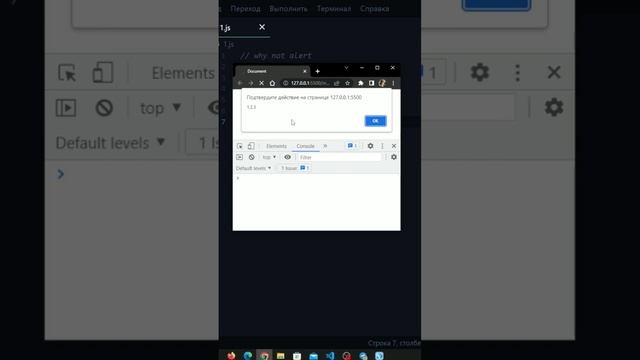Open the Терминал menu in VS Code
Screen dimensions: 640x360
pos(334,9)
